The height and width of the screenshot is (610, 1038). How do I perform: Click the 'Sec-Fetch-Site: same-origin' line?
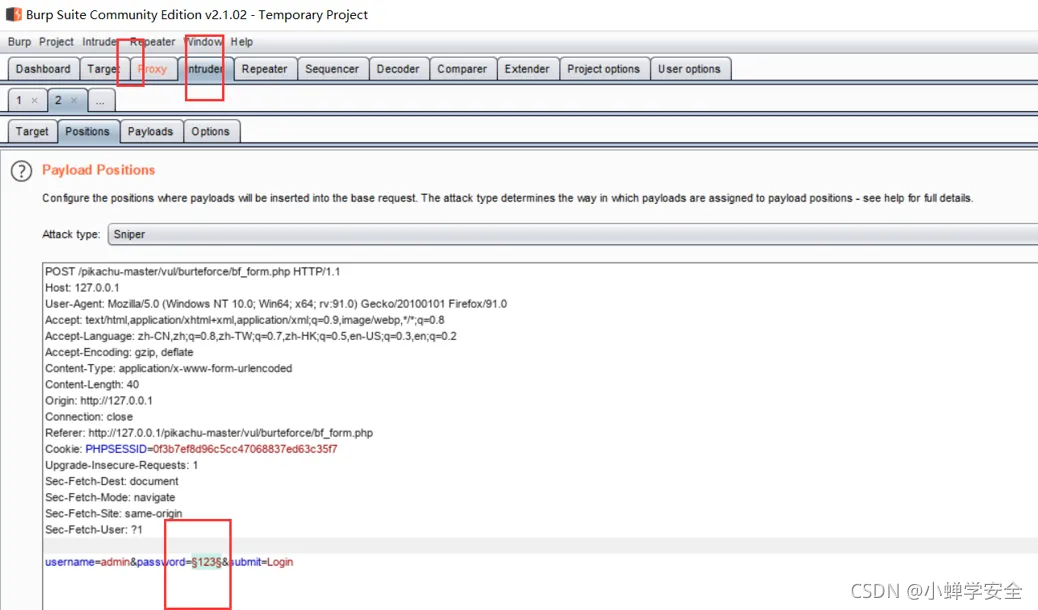113,513
